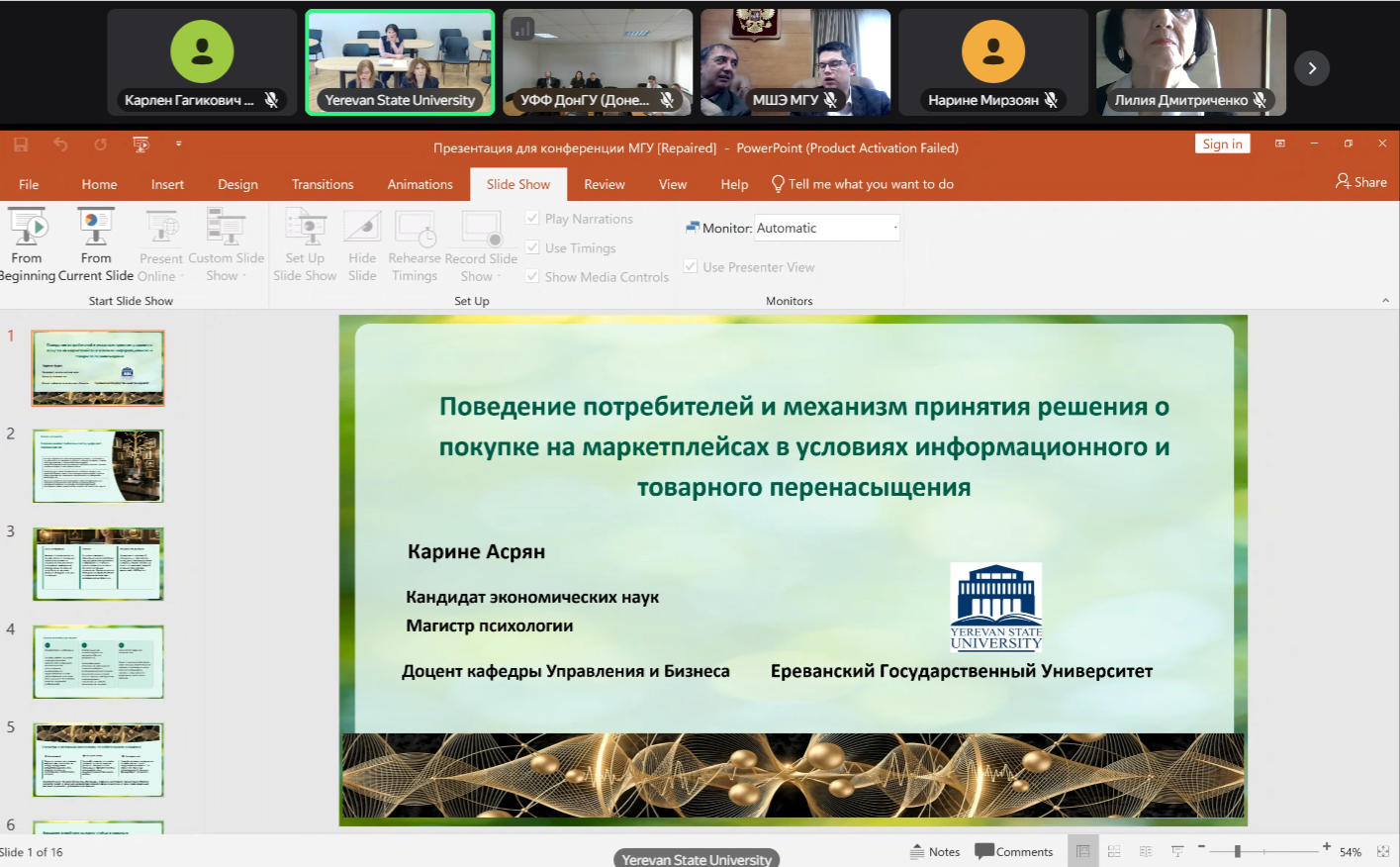This screenshot has width=1400, height=867.
Task: Fit slide to current window
Action: pos(1382,851)
